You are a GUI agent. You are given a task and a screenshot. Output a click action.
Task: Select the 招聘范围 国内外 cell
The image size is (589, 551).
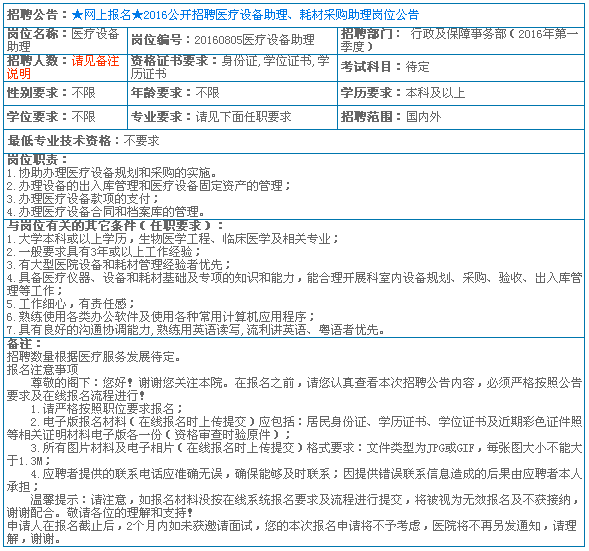click(461, 117)
